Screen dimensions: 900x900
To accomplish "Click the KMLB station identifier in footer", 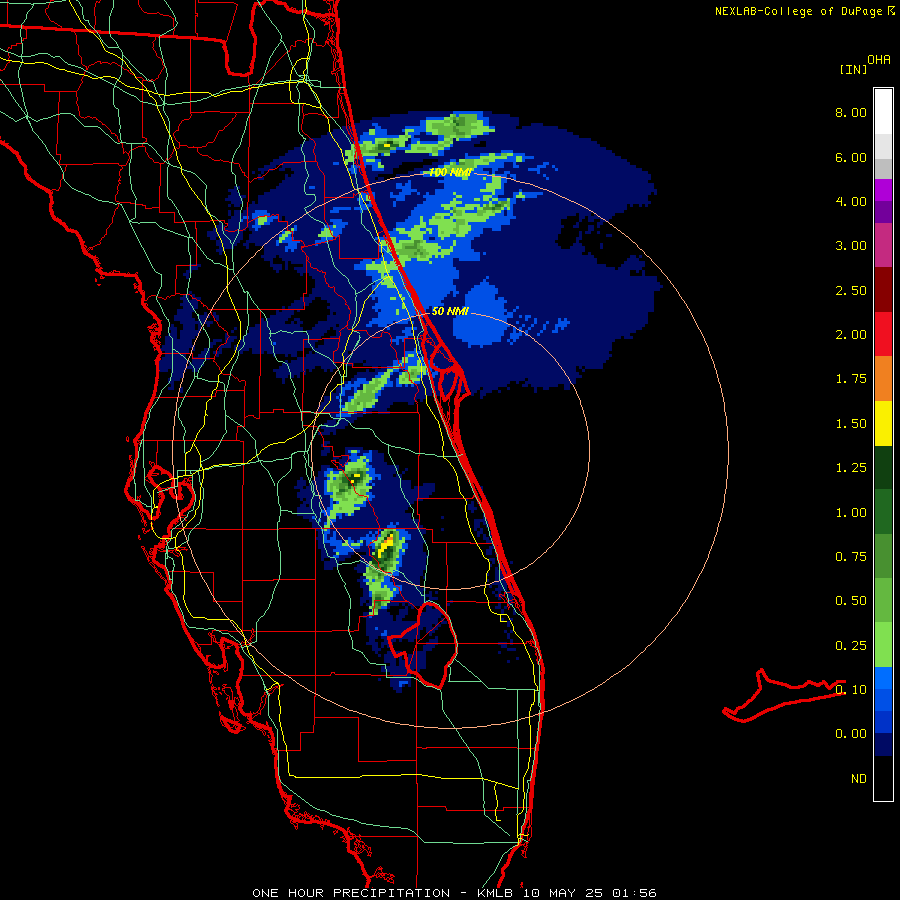I will pos(496,893).
